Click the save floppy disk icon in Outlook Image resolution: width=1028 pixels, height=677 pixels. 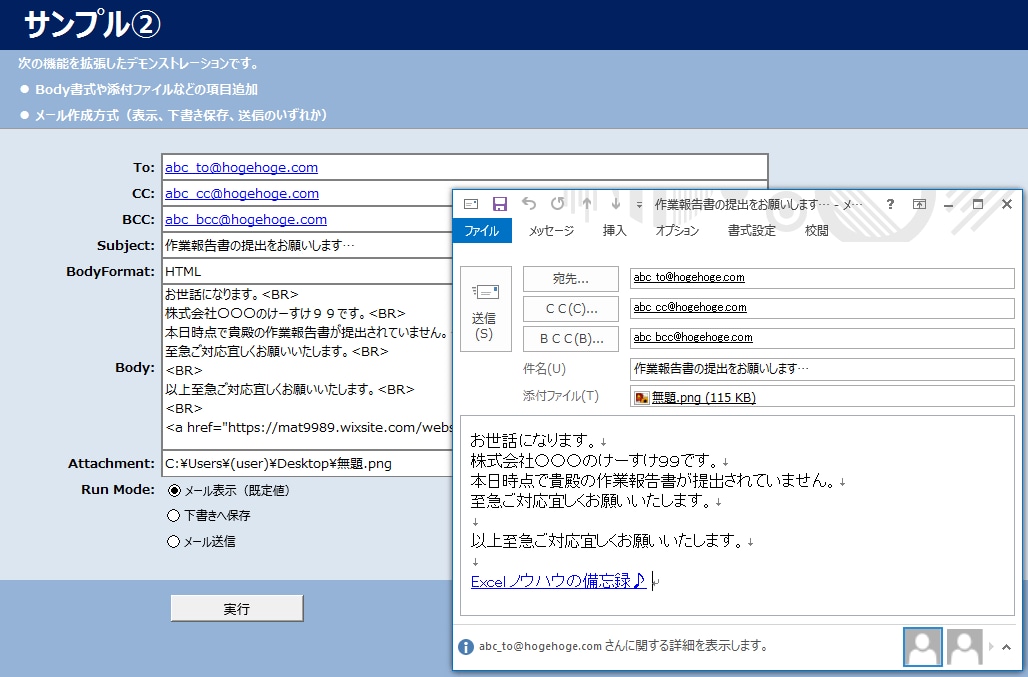point(500,204)
